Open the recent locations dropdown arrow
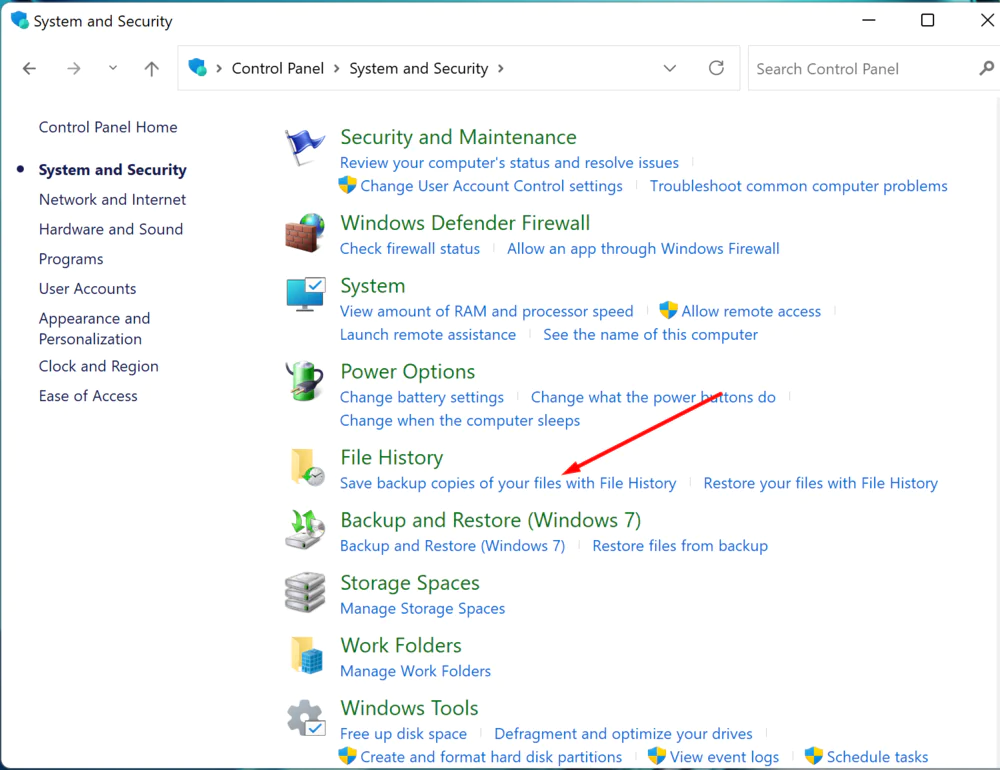 (x=113, y=68)
